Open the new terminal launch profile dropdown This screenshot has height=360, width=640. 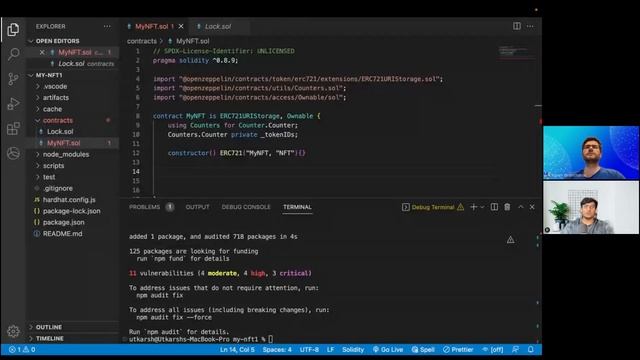click(482, 207)
